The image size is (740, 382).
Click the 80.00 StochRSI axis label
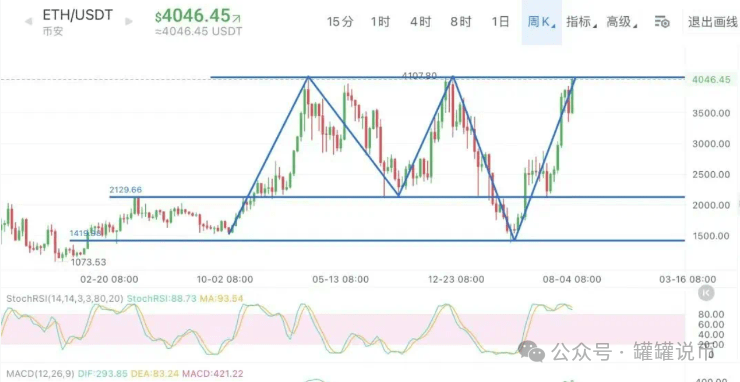(x=711, y=314)
